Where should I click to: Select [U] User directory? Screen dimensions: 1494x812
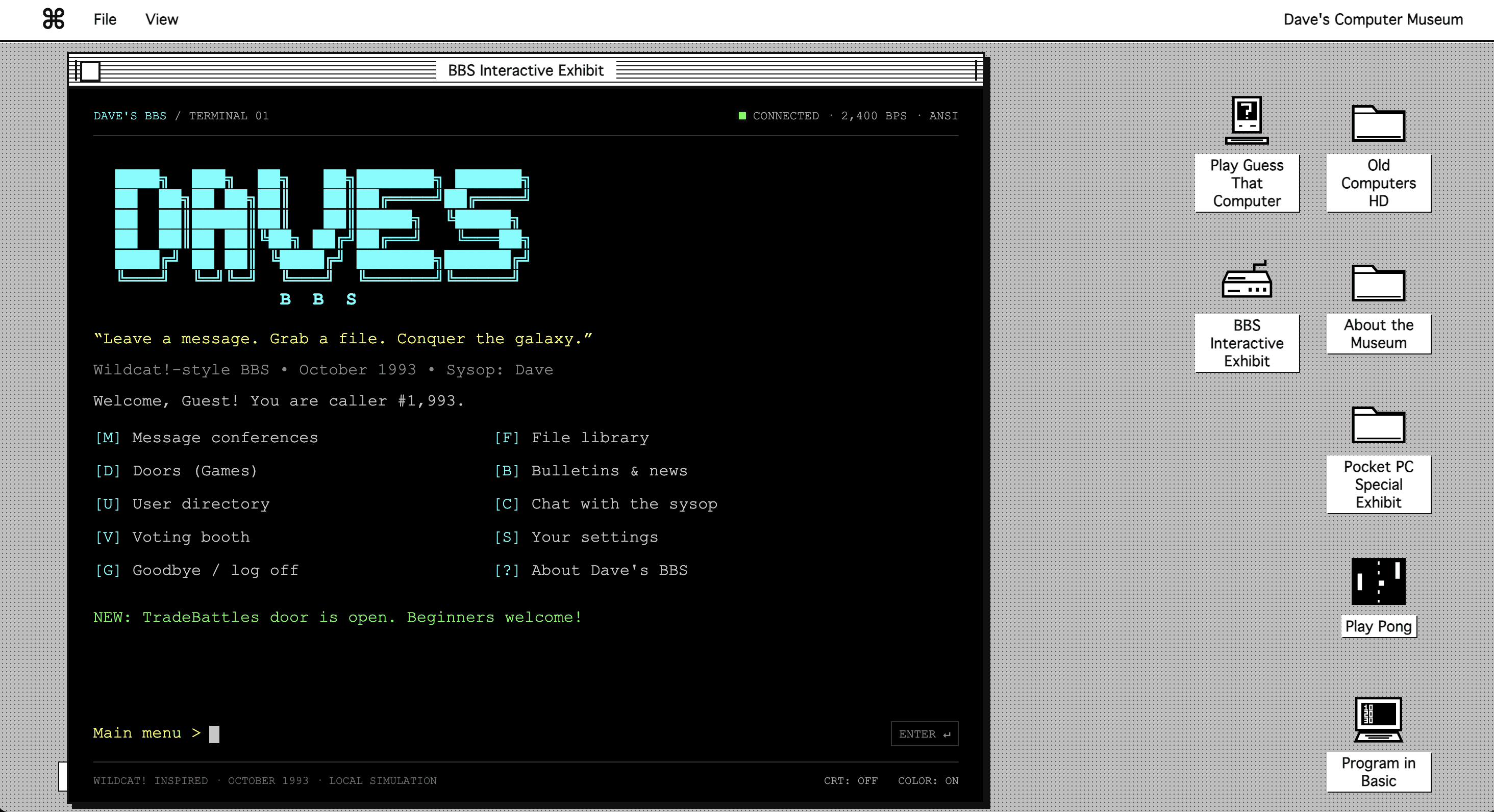coord(182,503)
